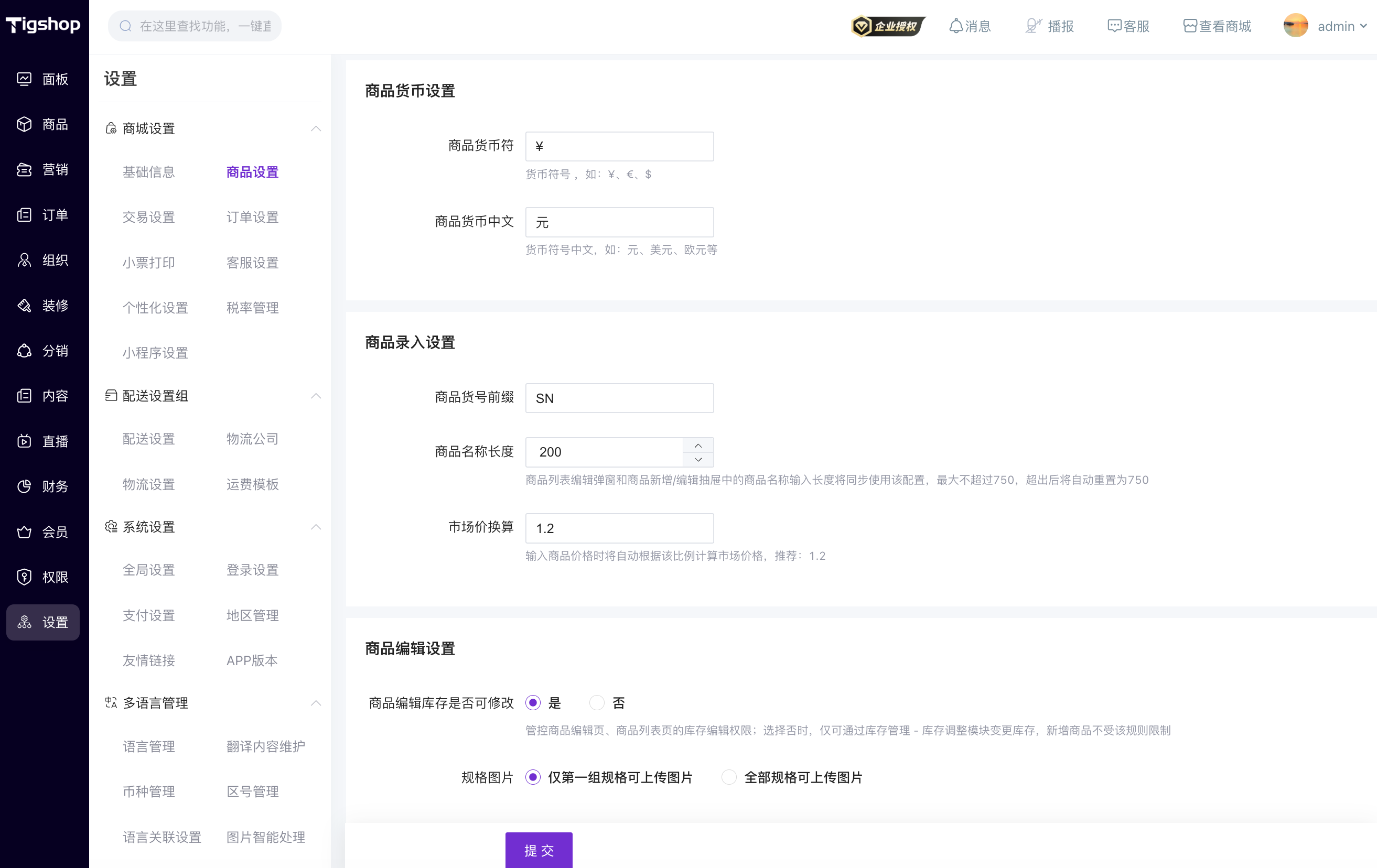Click 小程序设置 link
The image size is (1377, 868).
click(155, 353)
